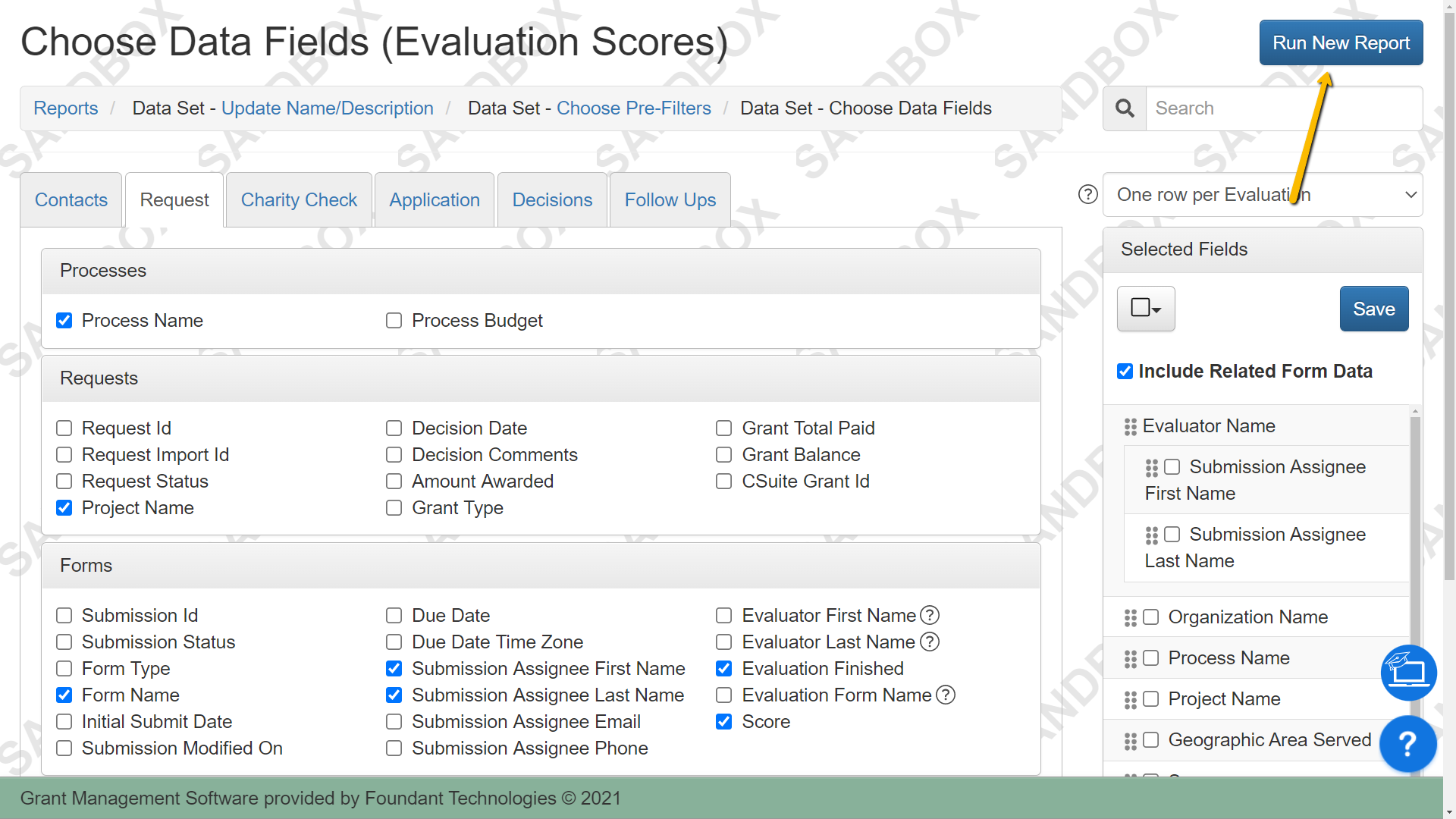Open the One row per Evaluation dropdown

(1262, 194)
